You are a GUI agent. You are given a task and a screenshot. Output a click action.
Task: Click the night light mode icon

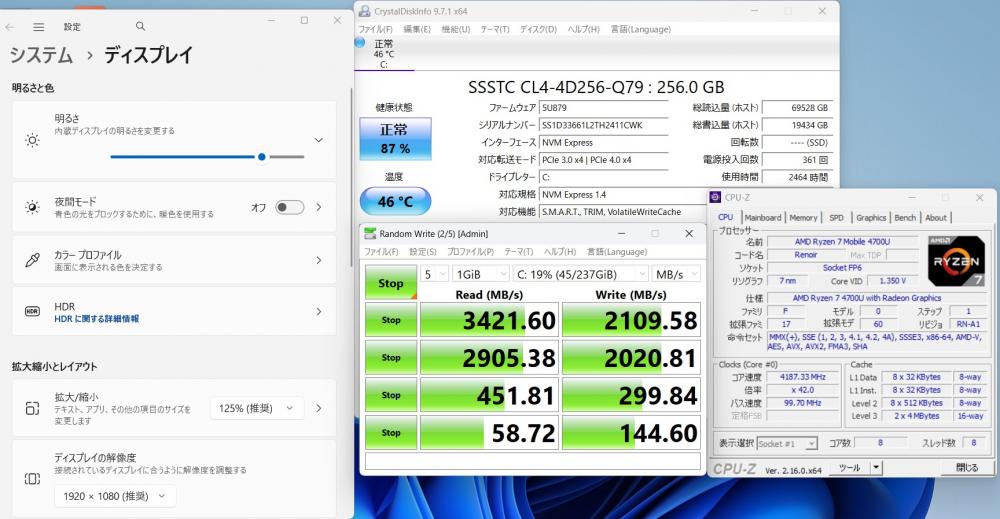tap(32, 207)
